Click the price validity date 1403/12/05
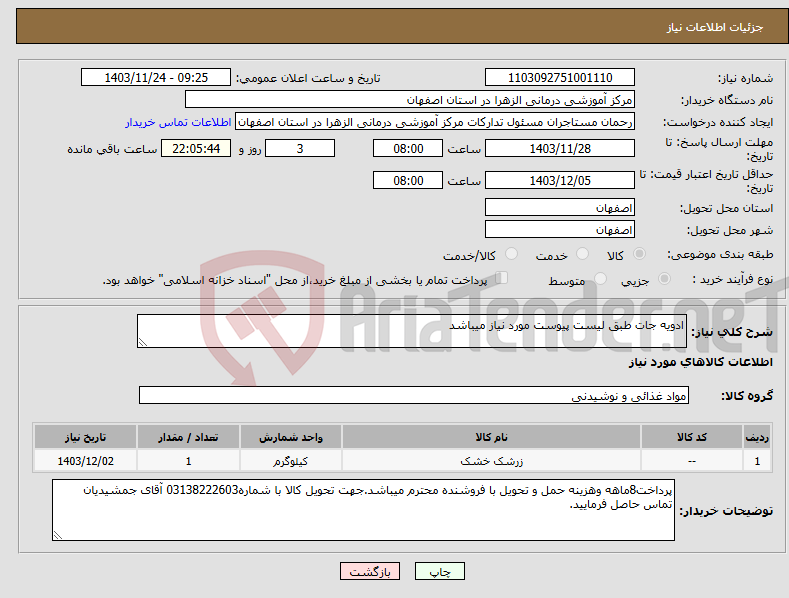Image resolution: width=789 pixels, height=598 pixels. pyautogui.click(x=560, y=180)
